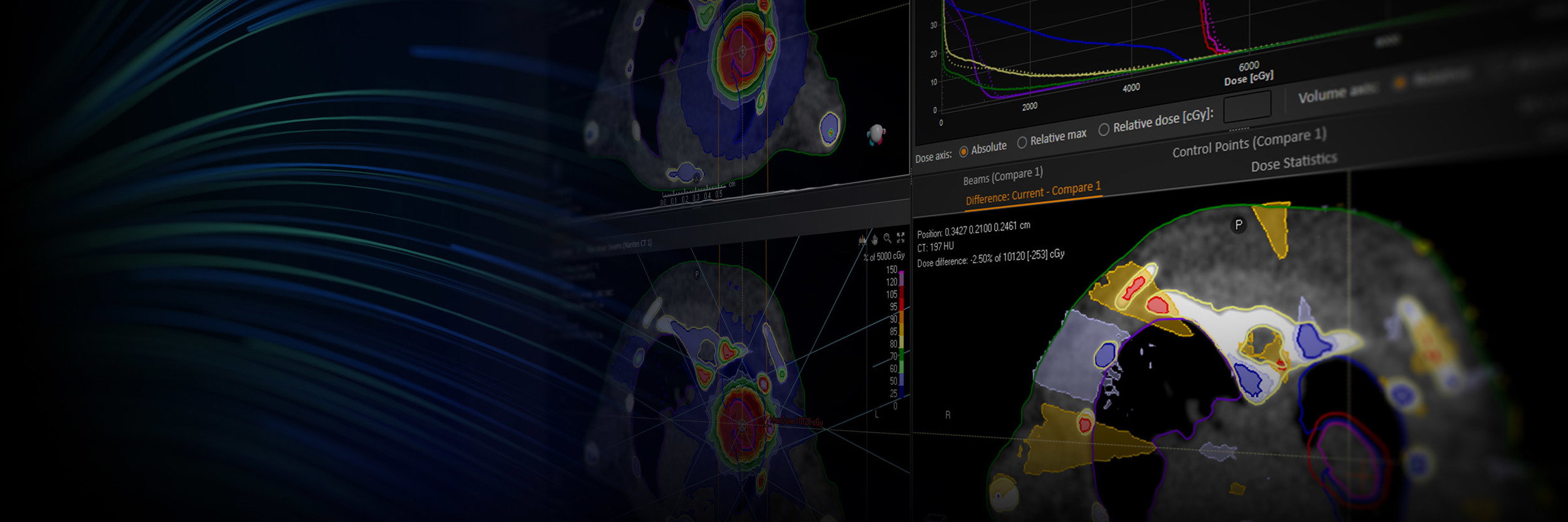Screen dimensions: 1568x522
Task: Open the Beams (Compare 1) tab
Action: (x=1003, y=176)
